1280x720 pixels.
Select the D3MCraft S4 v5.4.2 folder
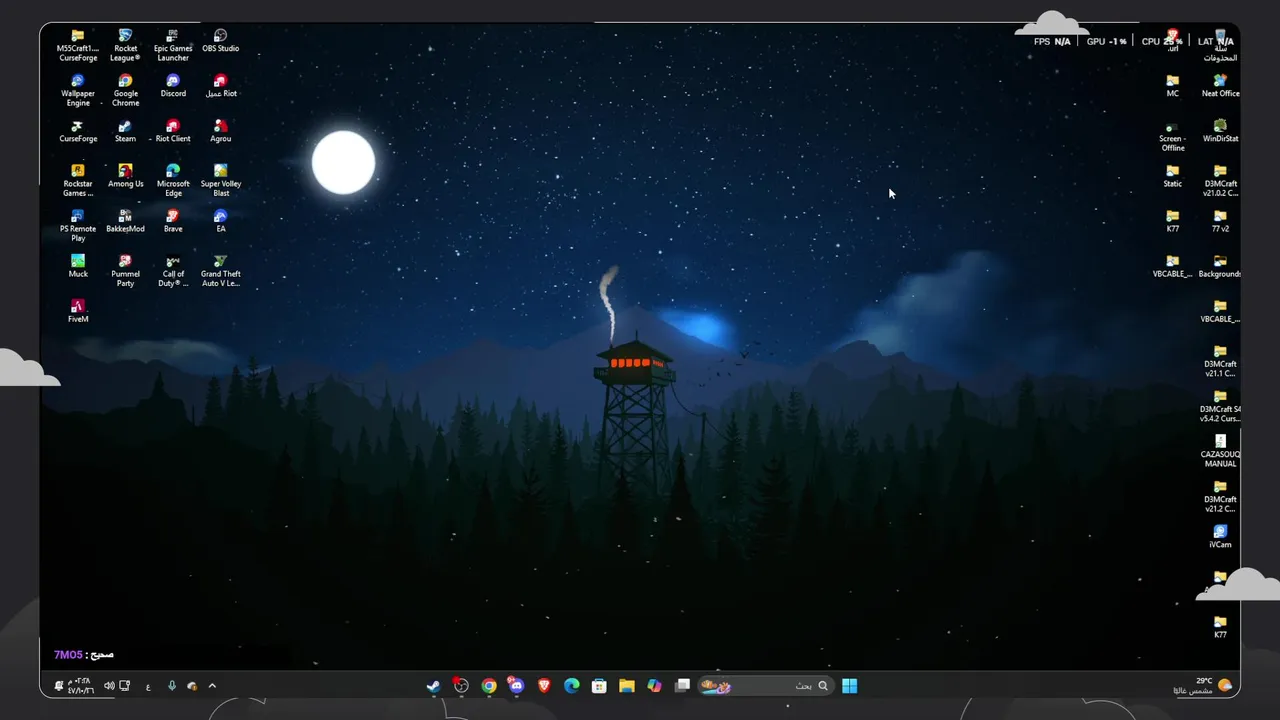[x=1220, y=406]
